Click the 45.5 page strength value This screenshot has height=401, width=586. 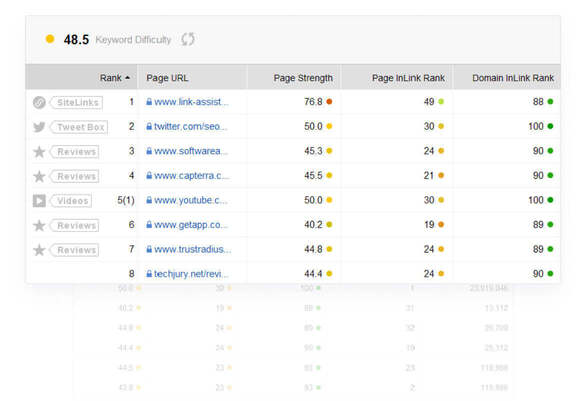[313, 176]
